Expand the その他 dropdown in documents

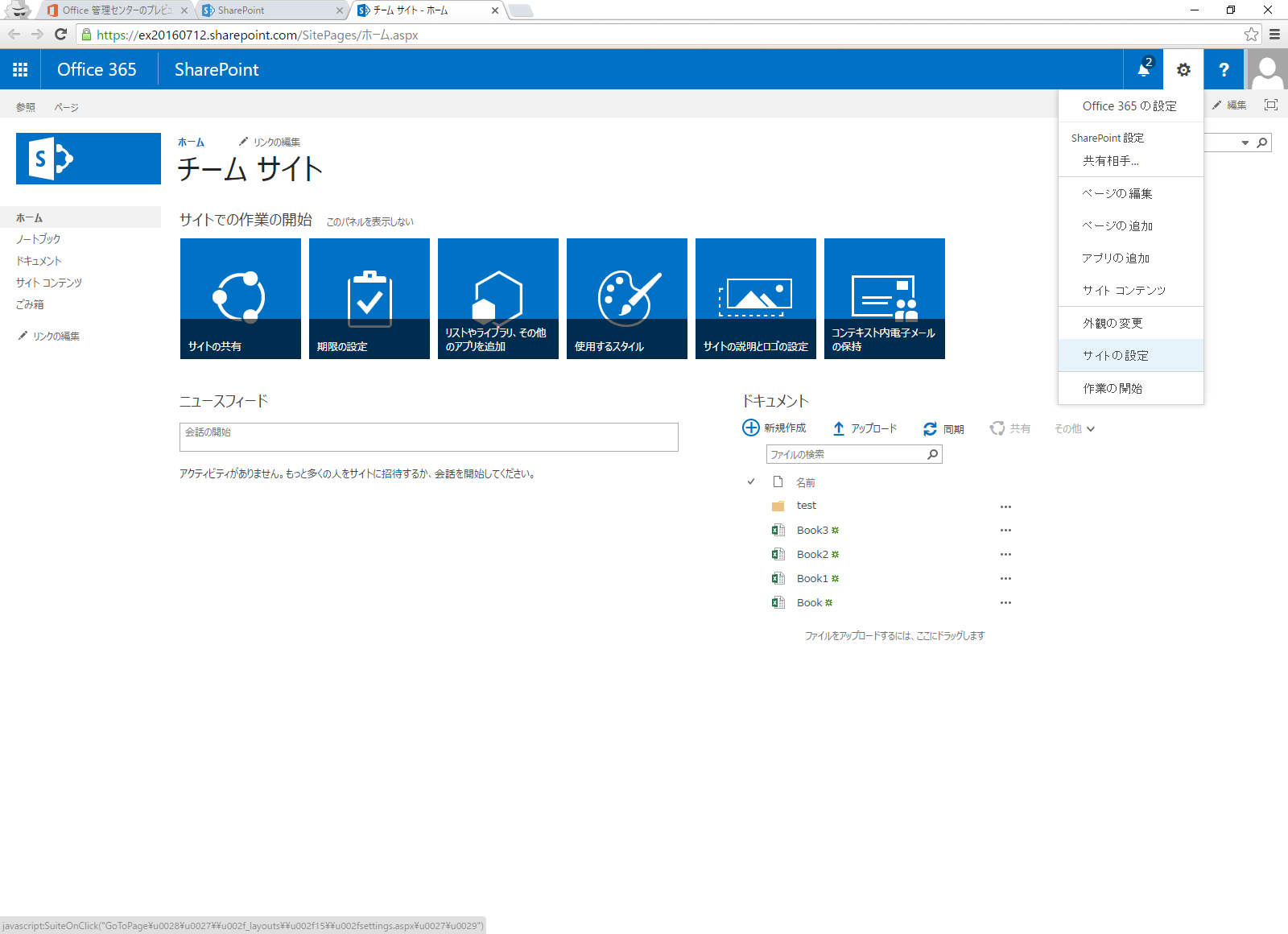click(1075, 429)
